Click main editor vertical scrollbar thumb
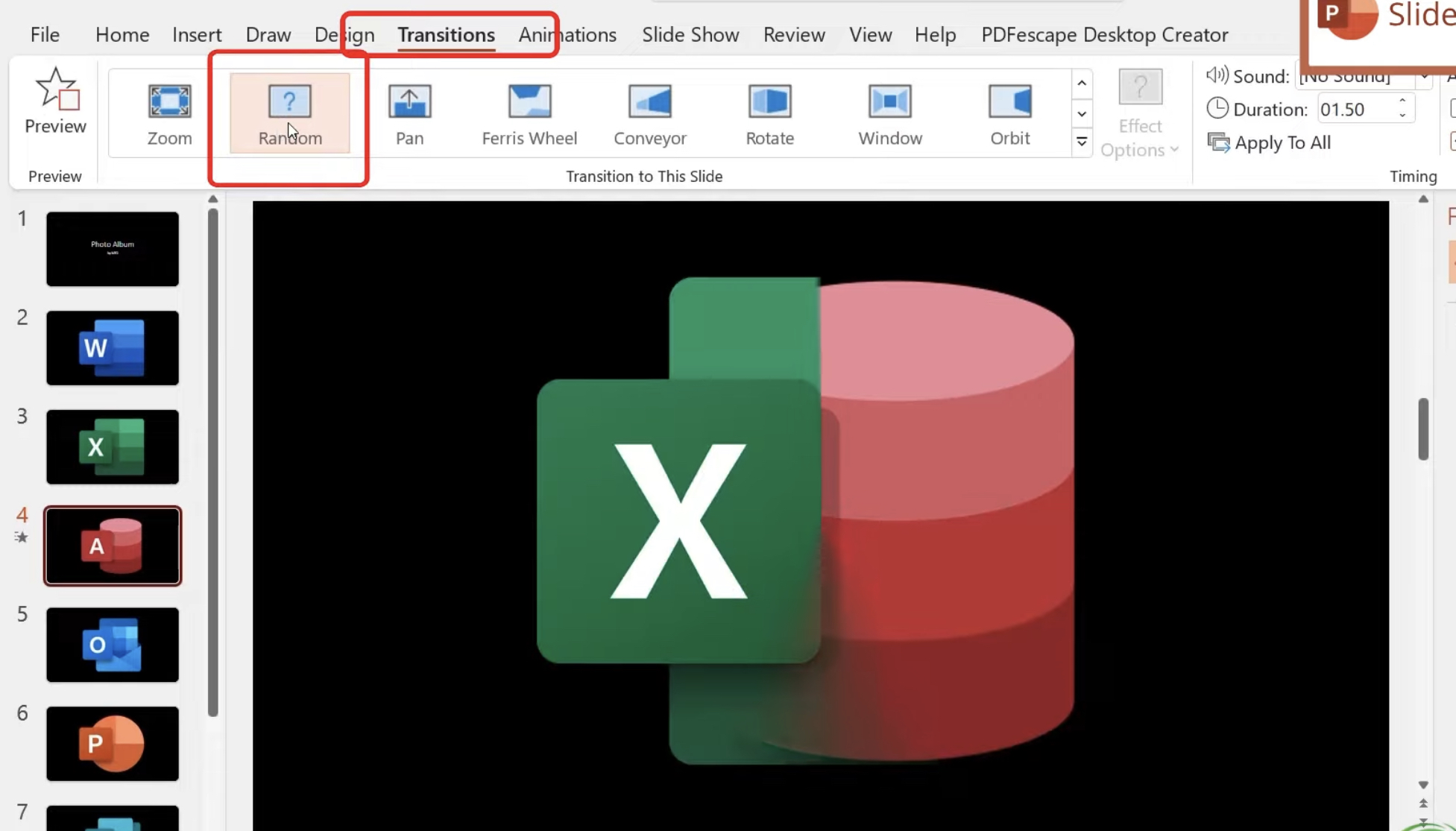 point(1423,429)
